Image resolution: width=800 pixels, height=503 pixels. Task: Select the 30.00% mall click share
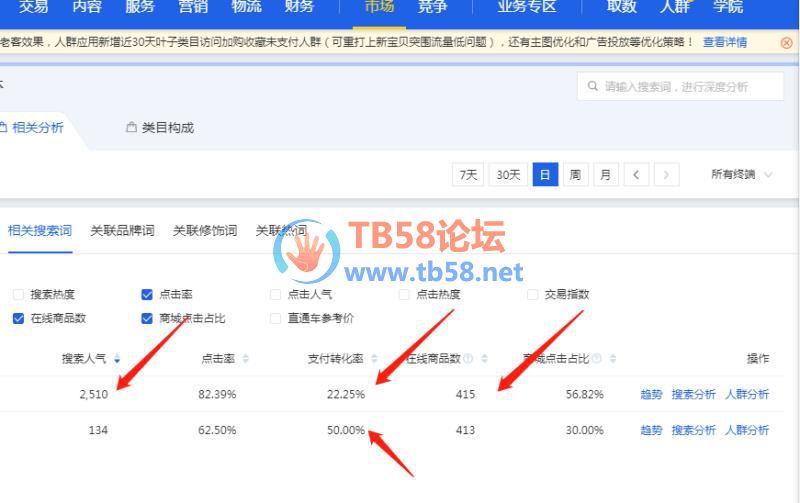(x=585, y=430)
